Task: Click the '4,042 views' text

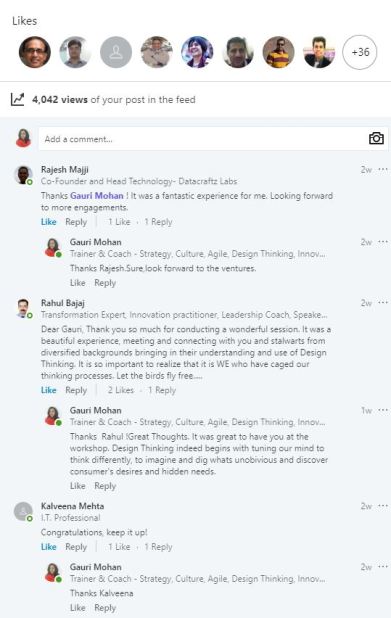Action: [x=60, y=100]
